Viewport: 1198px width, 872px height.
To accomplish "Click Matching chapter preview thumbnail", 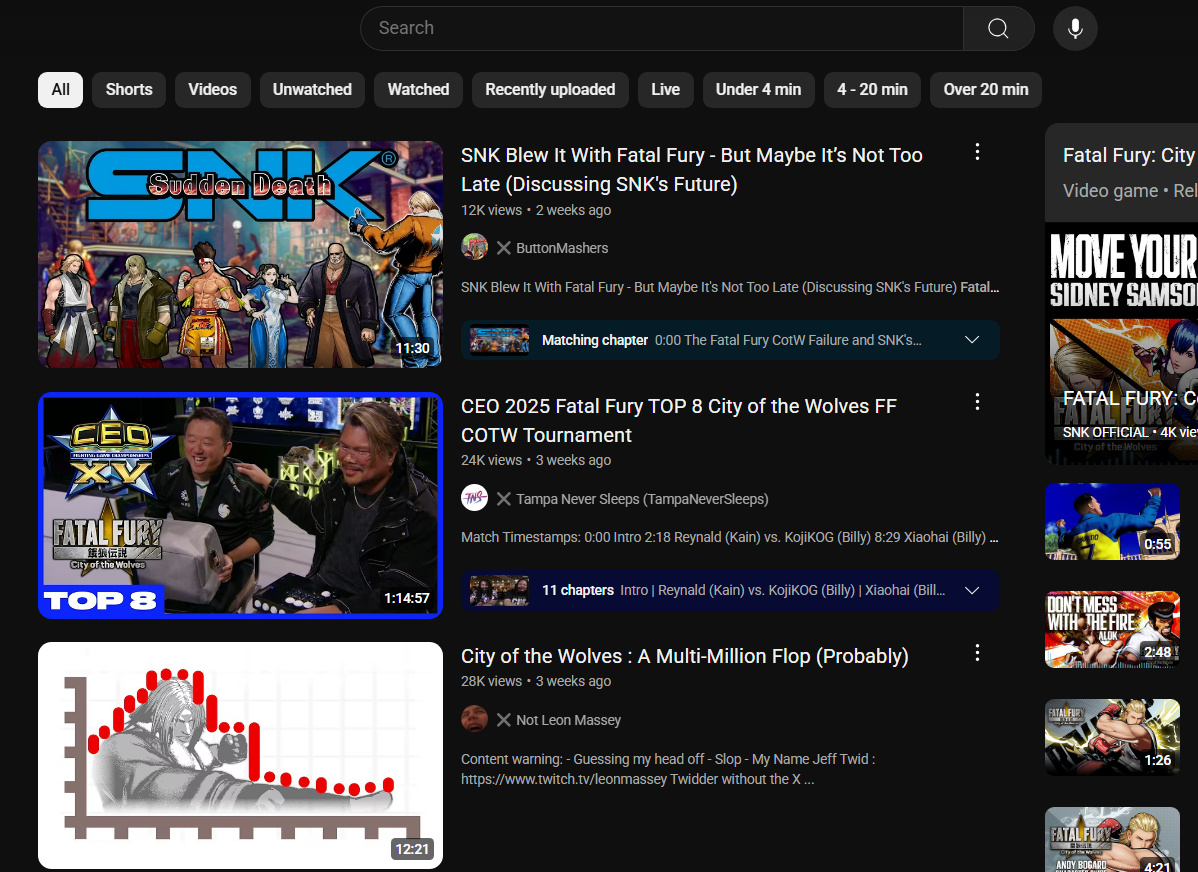I will [x=500, y=340].
